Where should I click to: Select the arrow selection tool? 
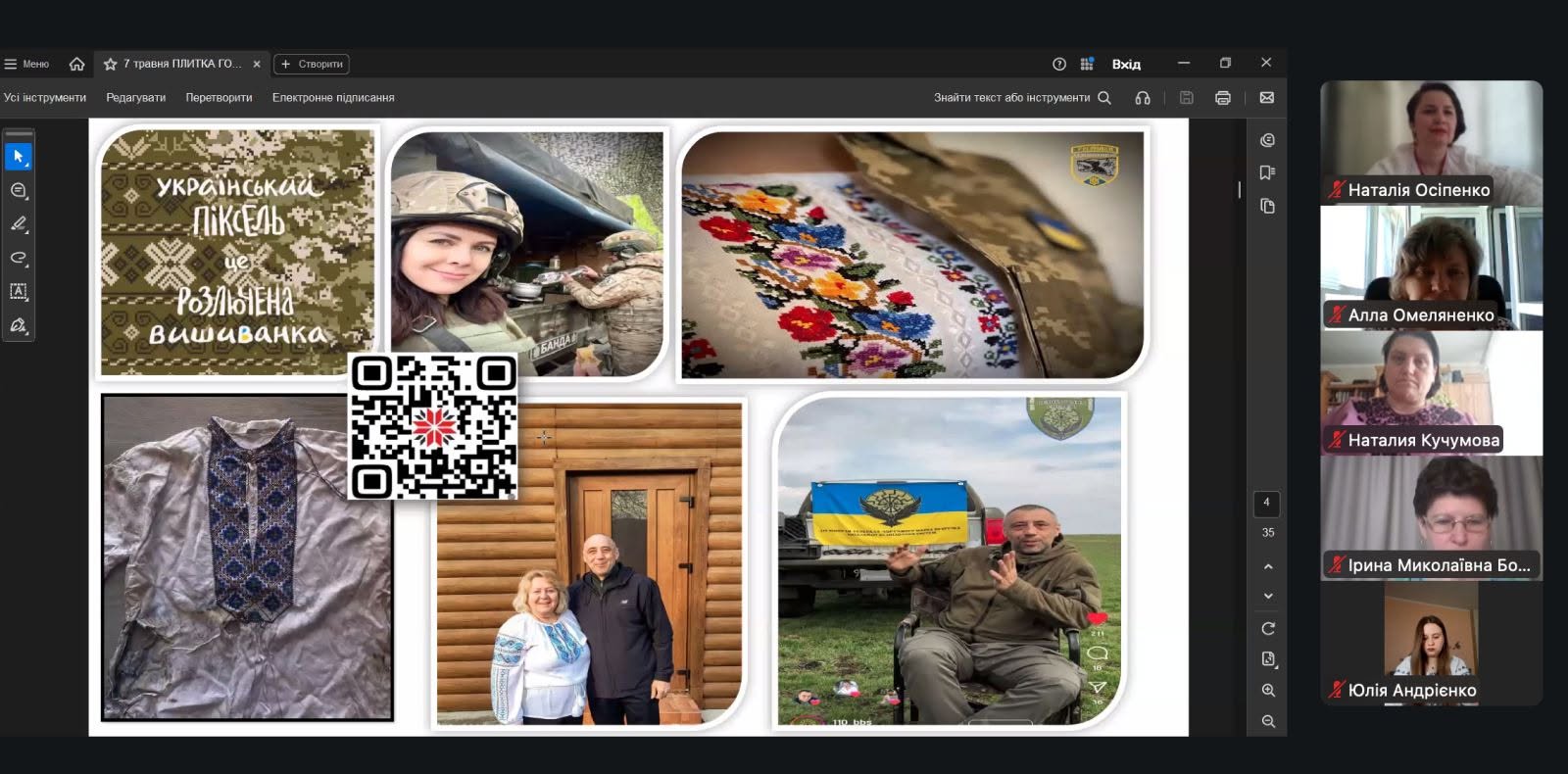[19, 157]
